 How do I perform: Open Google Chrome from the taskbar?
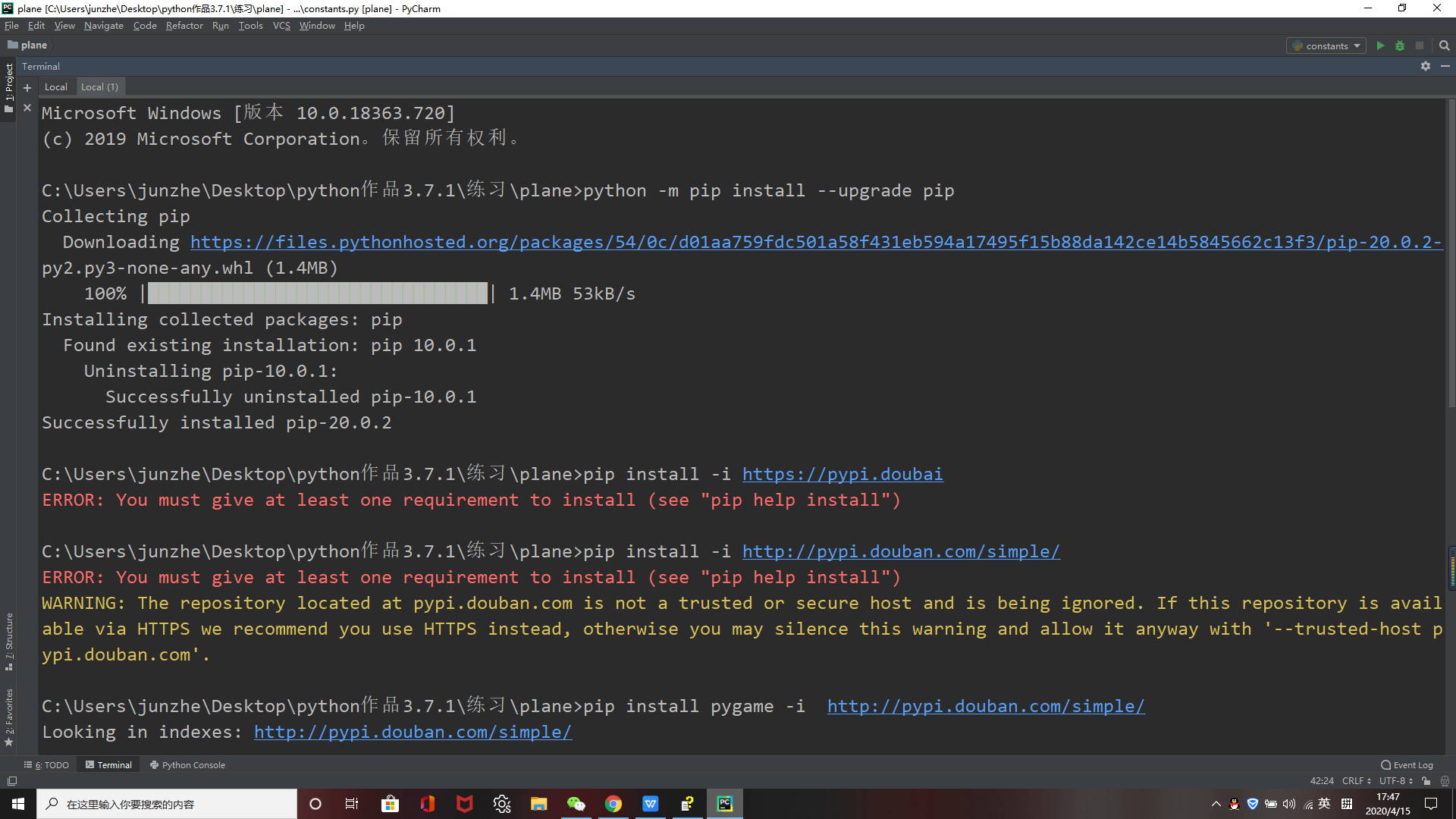pos(613,804)
